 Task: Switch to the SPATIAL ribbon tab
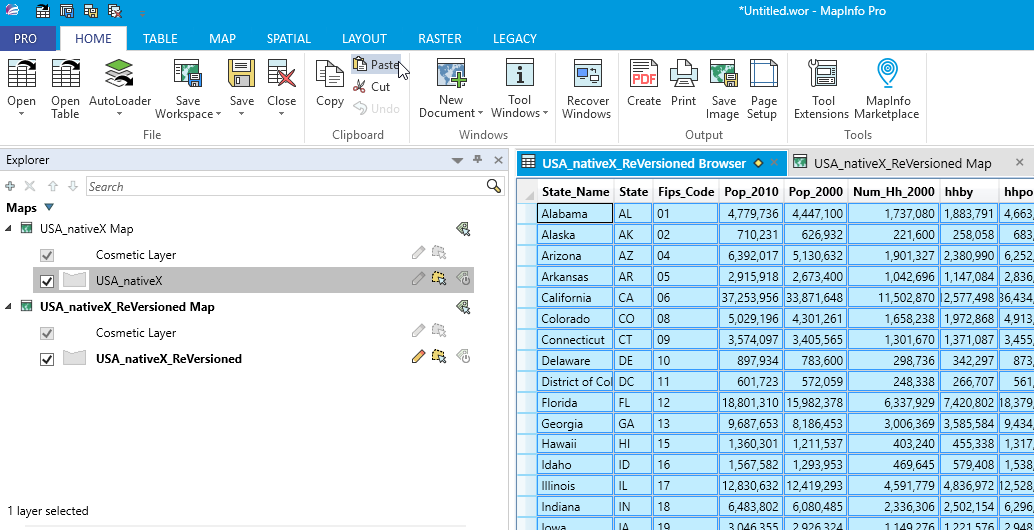pyautogui.click(x=289, y=38)
